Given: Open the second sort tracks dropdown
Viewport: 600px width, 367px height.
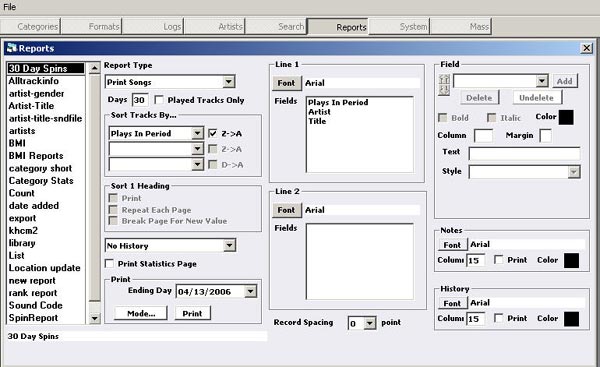Looking at the screenshot, I should (x=197, y=149).
